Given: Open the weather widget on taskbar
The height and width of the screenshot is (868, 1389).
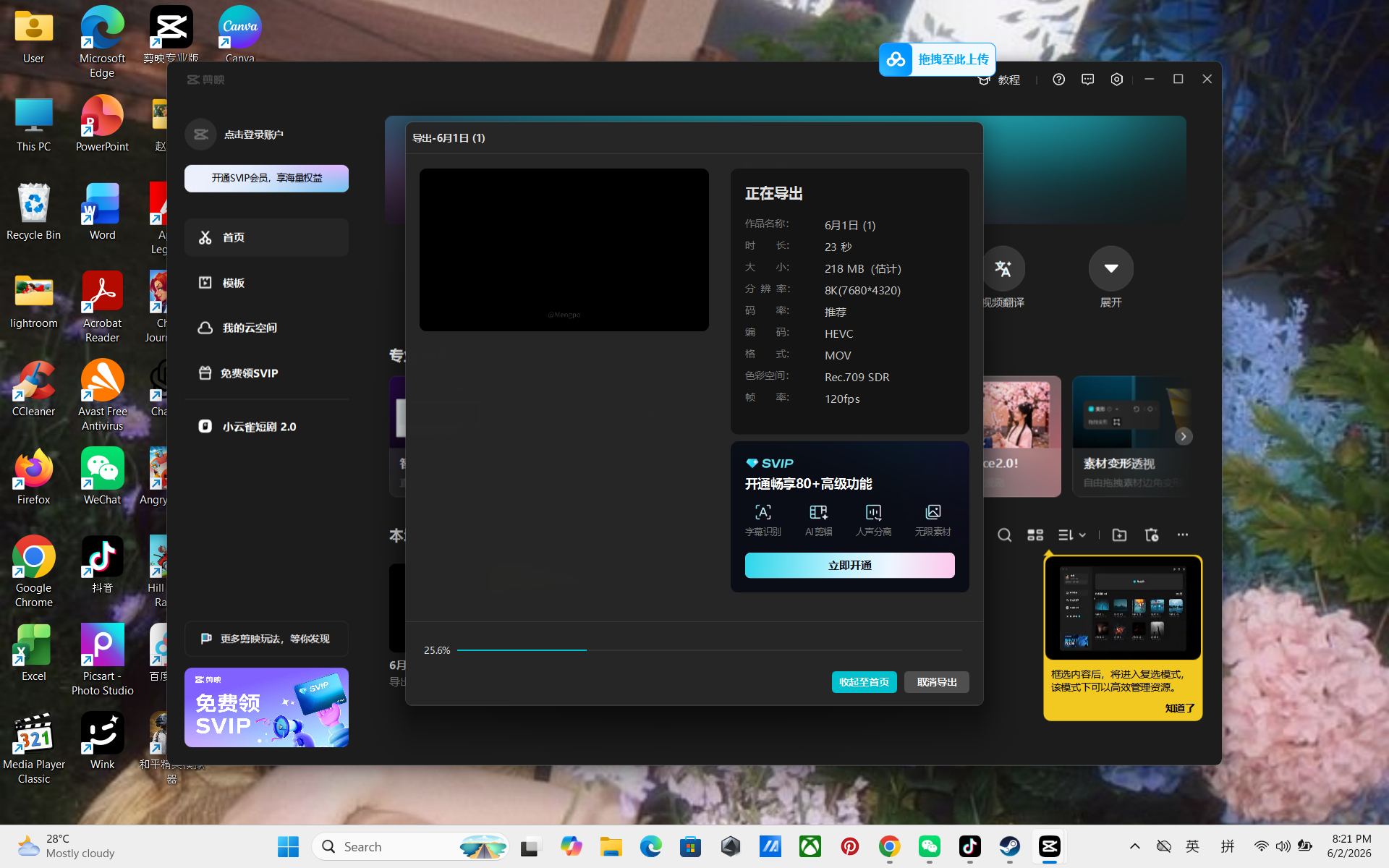Looking at the screenshot, I should tap(67, 846).
